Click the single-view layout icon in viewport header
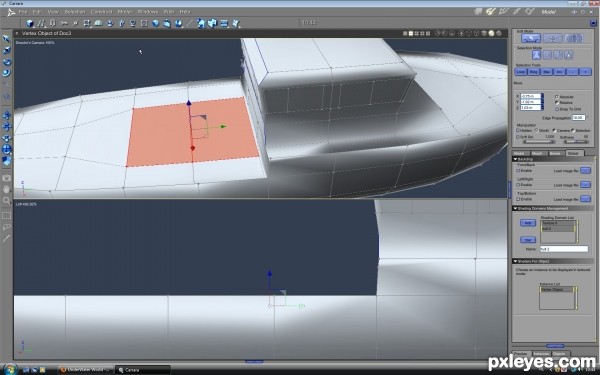The width and height of the screenshot is (600, 375). (405, 34)
